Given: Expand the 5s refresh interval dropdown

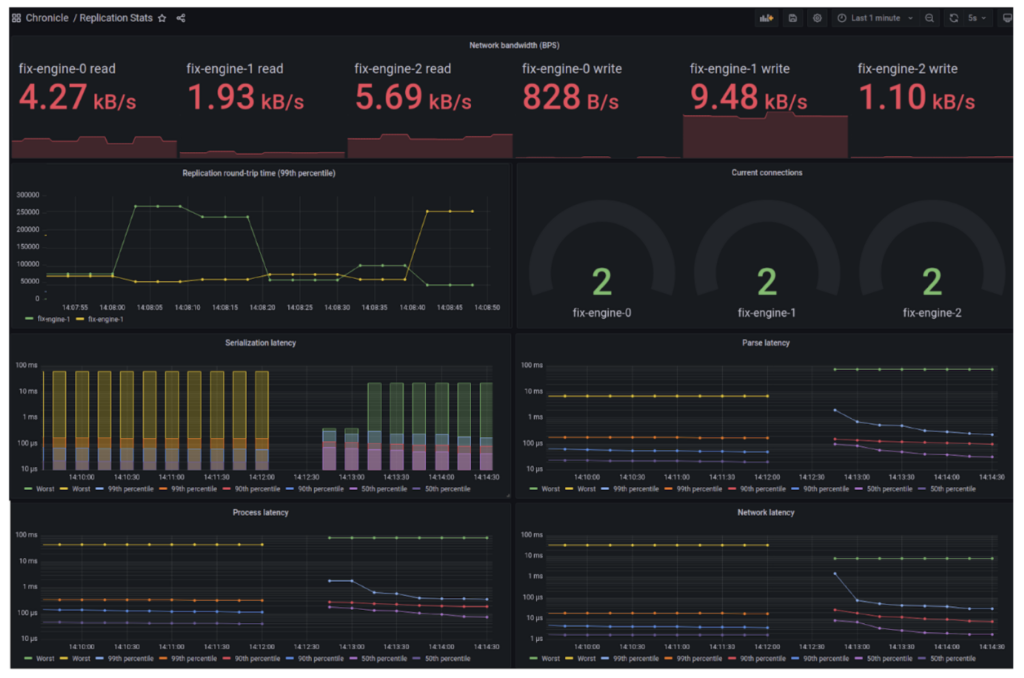Looking at the screenshot, I should 978,18.
